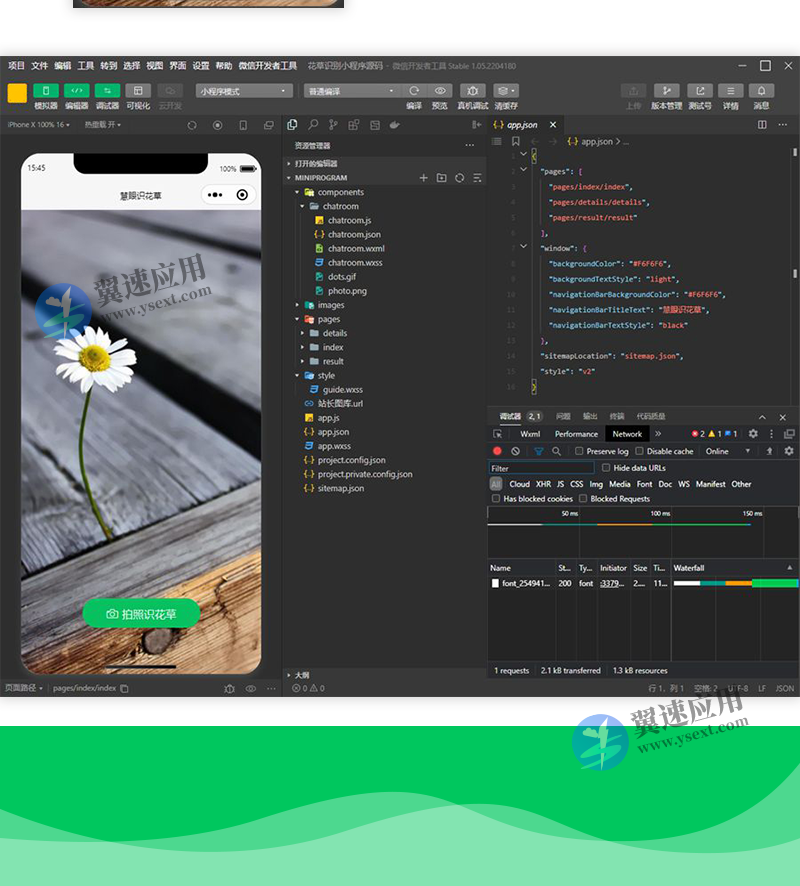Open the 预览 preview eye icon
The height and width of the screenshot is (886, 800).
coord(439,91)
